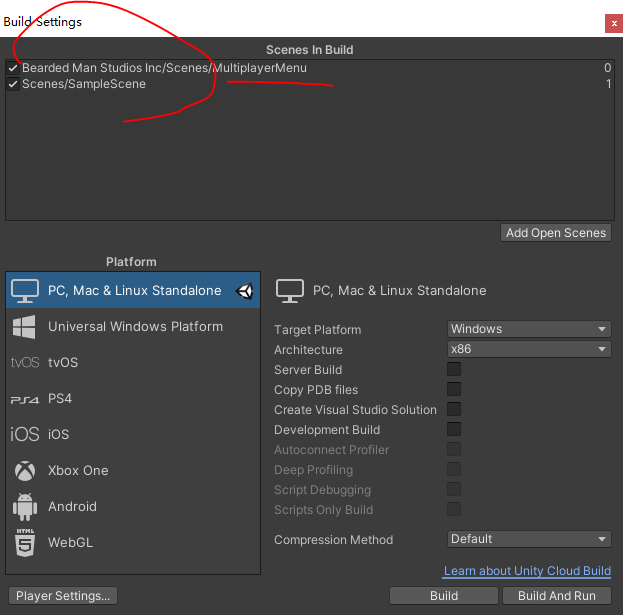Click the Architecture label
This screenshot has width=623, height=615.
(308, 350)
